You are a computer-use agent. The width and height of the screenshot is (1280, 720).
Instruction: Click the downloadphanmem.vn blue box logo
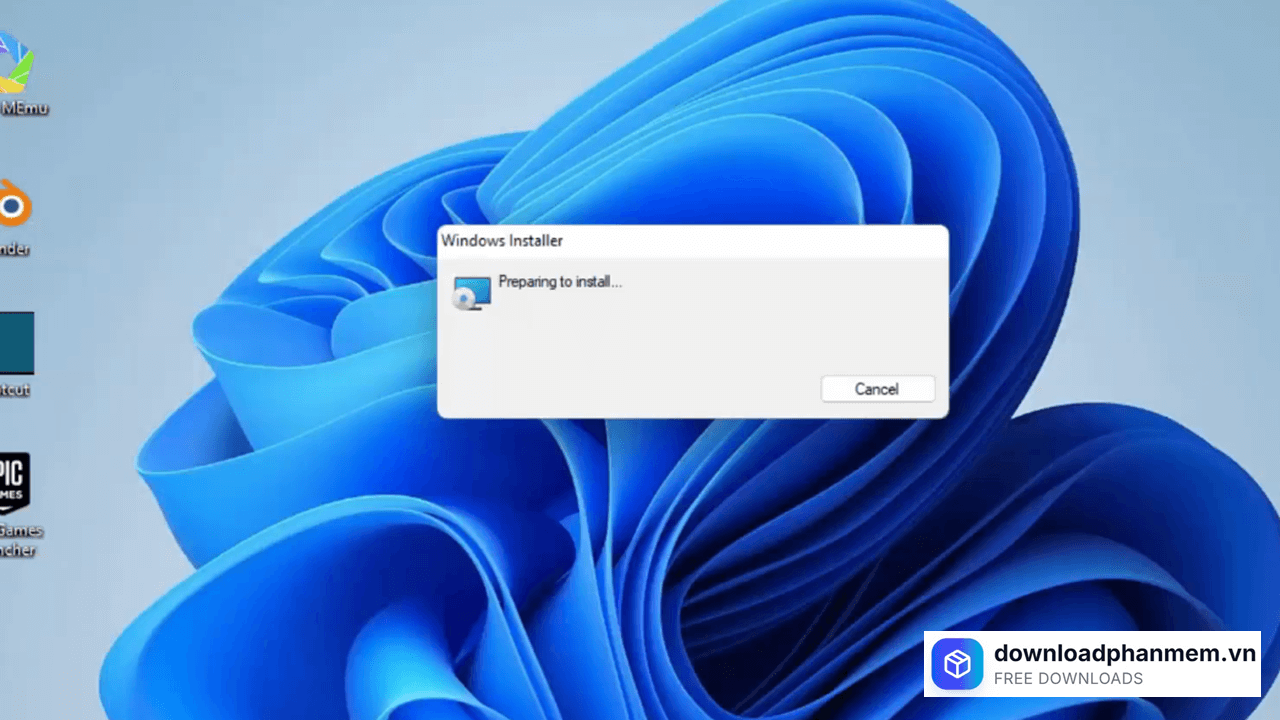tap(957, 664)
